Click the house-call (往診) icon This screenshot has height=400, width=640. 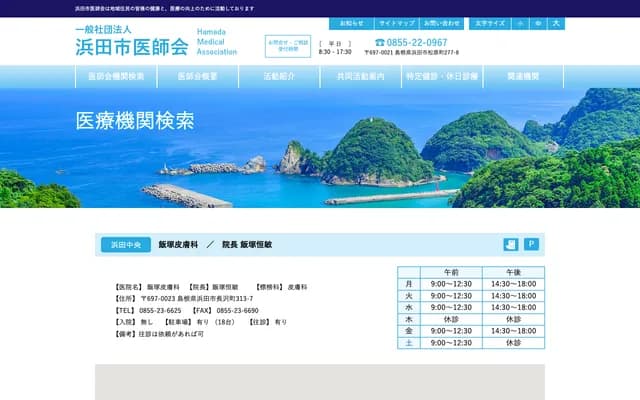[x=511, y=244]
